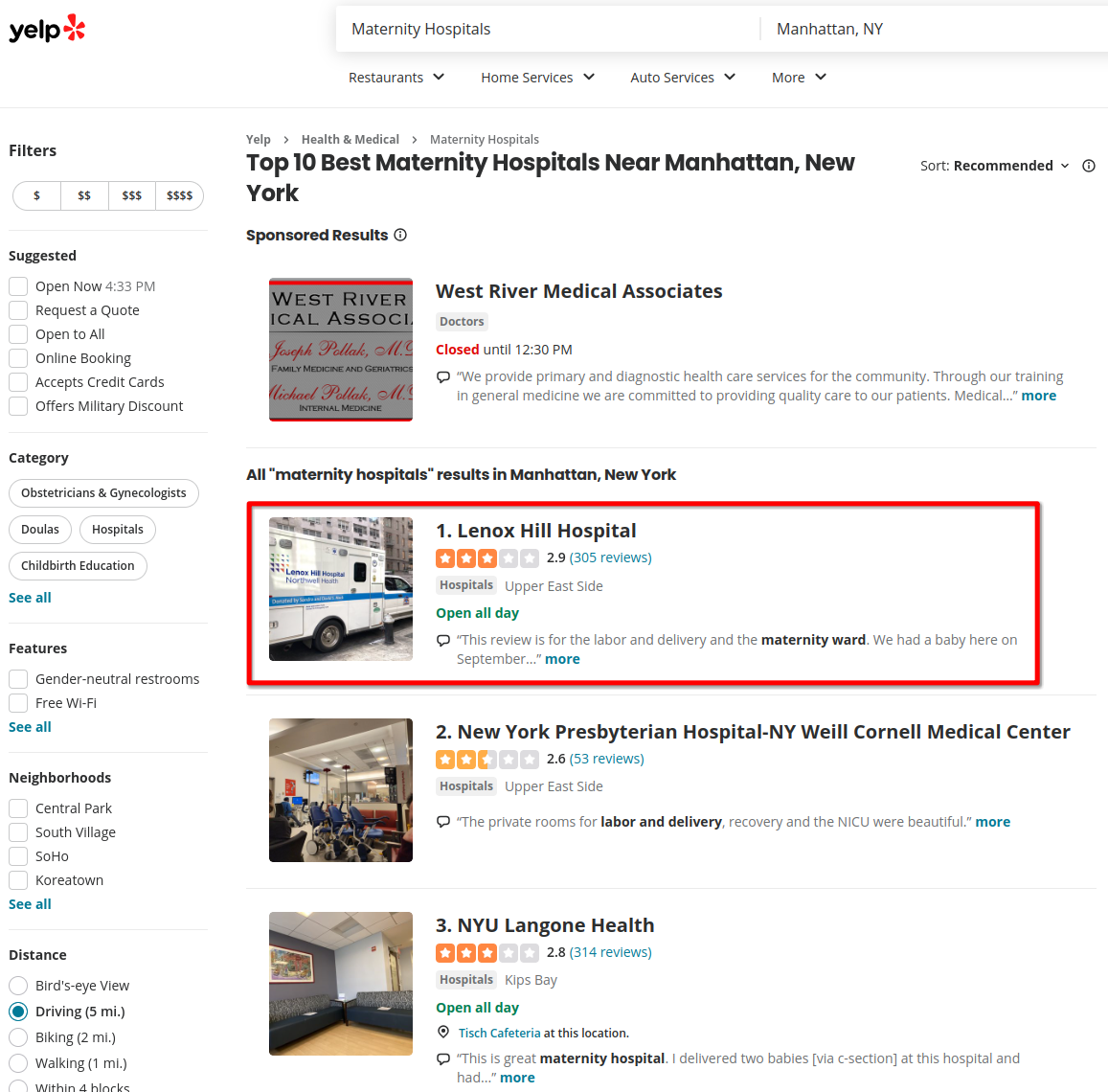Viewport: 1108px width, 1092px height.
Task: Check Offers Military Discount
Action: 18,406
